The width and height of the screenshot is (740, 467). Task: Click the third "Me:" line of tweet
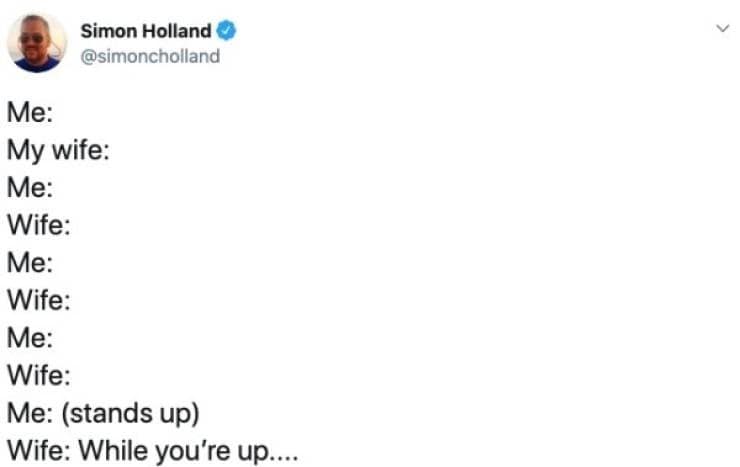30,263
